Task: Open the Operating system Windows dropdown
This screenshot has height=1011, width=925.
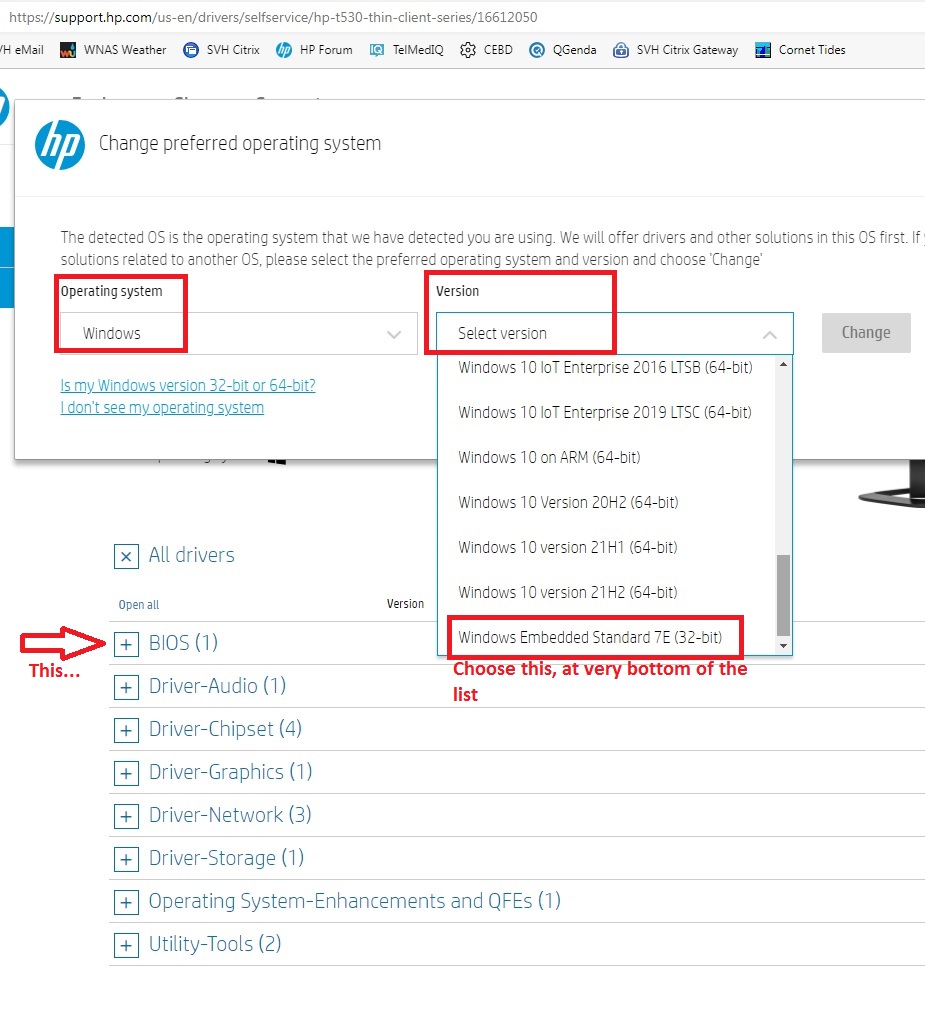Action: [x=238, y=334]
